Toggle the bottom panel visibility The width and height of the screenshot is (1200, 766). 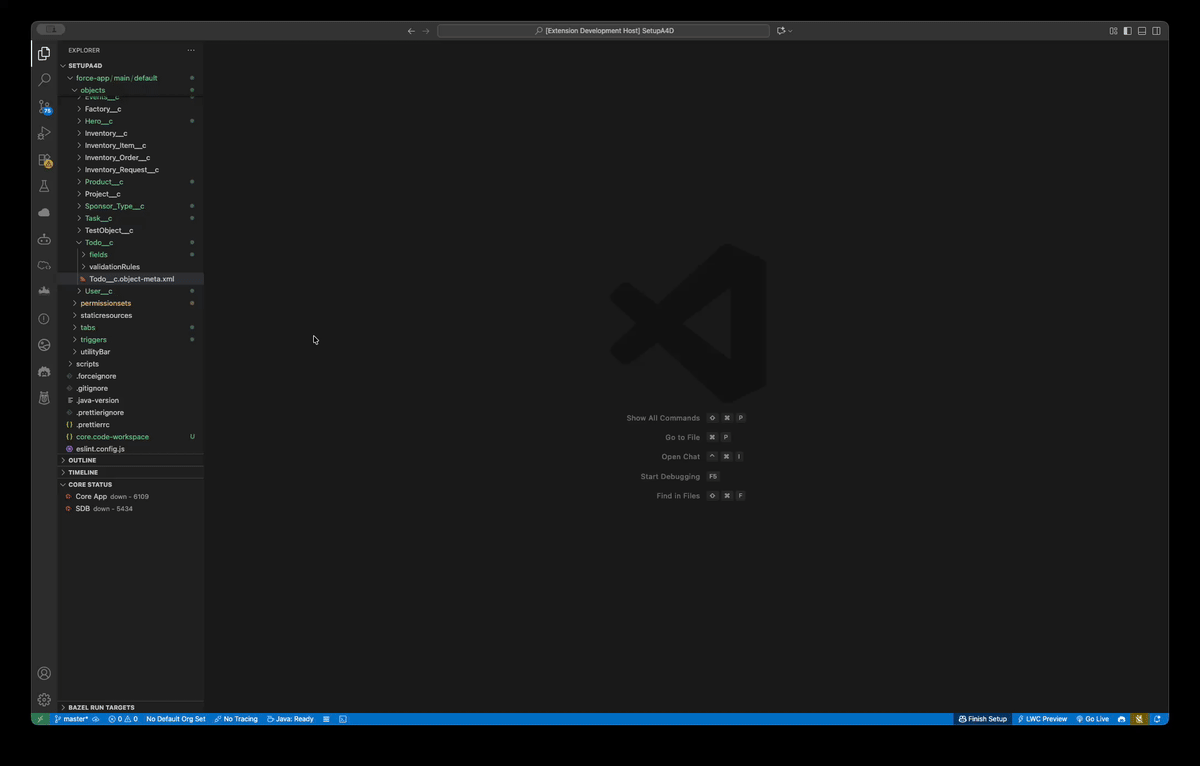[x=1142, y=31]
